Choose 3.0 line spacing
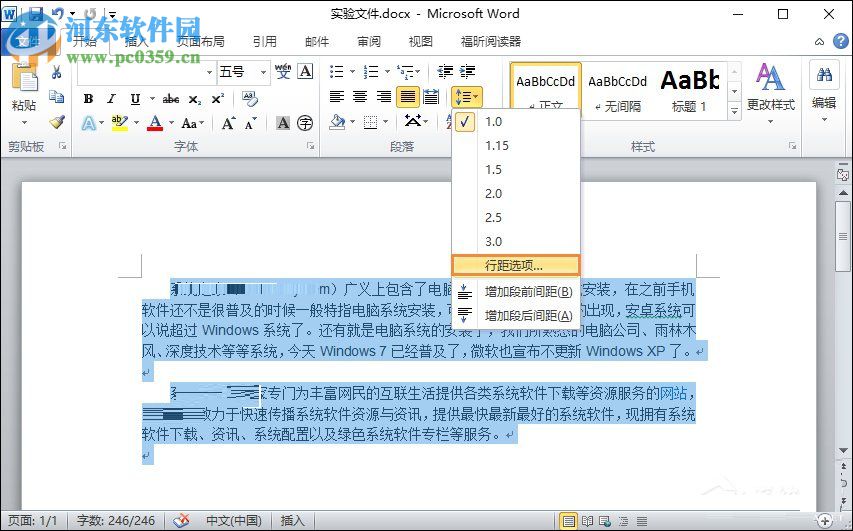This screenshot has width=853, height=531. tap(516, 241)
